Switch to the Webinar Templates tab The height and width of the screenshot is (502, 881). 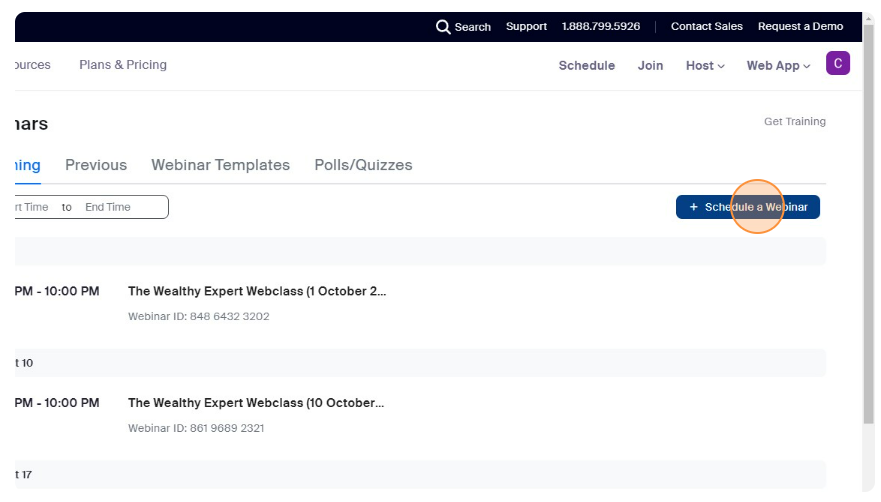220,165
